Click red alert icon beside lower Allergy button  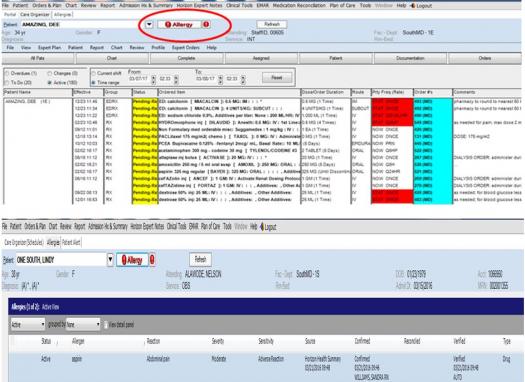(x=152, y=260)
